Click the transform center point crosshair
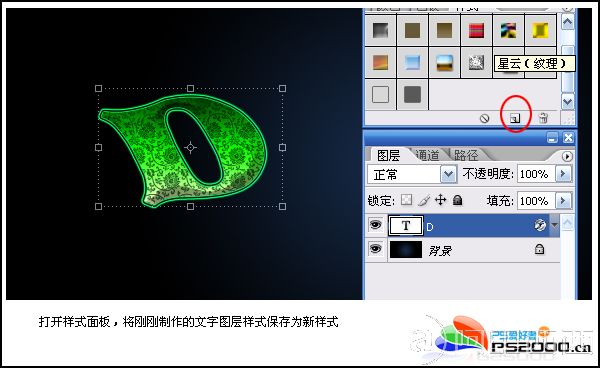This screenshot has height=368, width=600. 191,147
